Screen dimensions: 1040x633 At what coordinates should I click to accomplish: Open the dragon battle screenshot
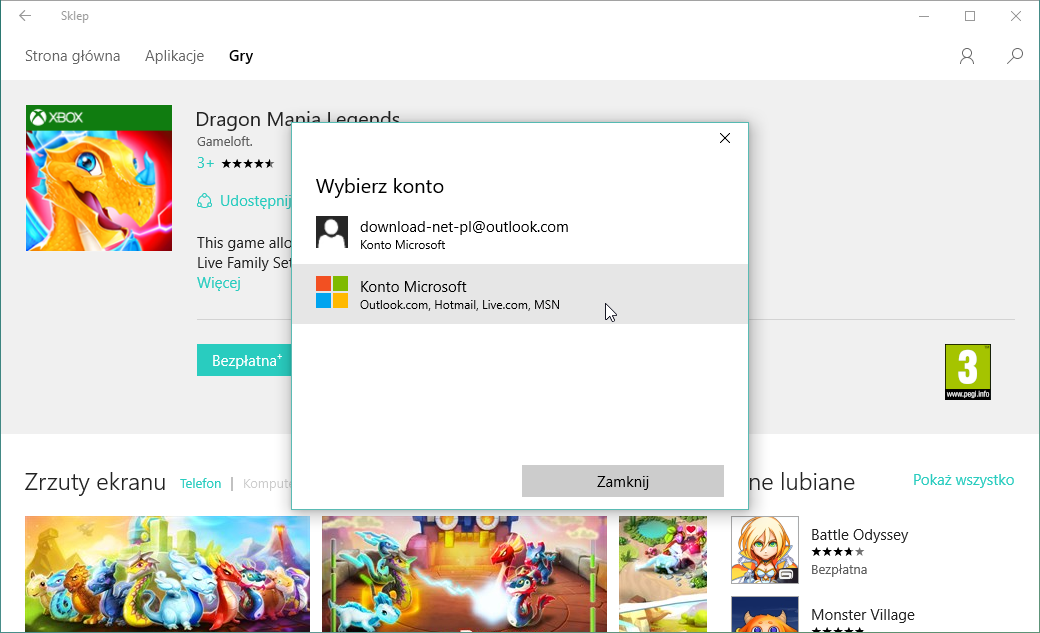click(464, 574)
